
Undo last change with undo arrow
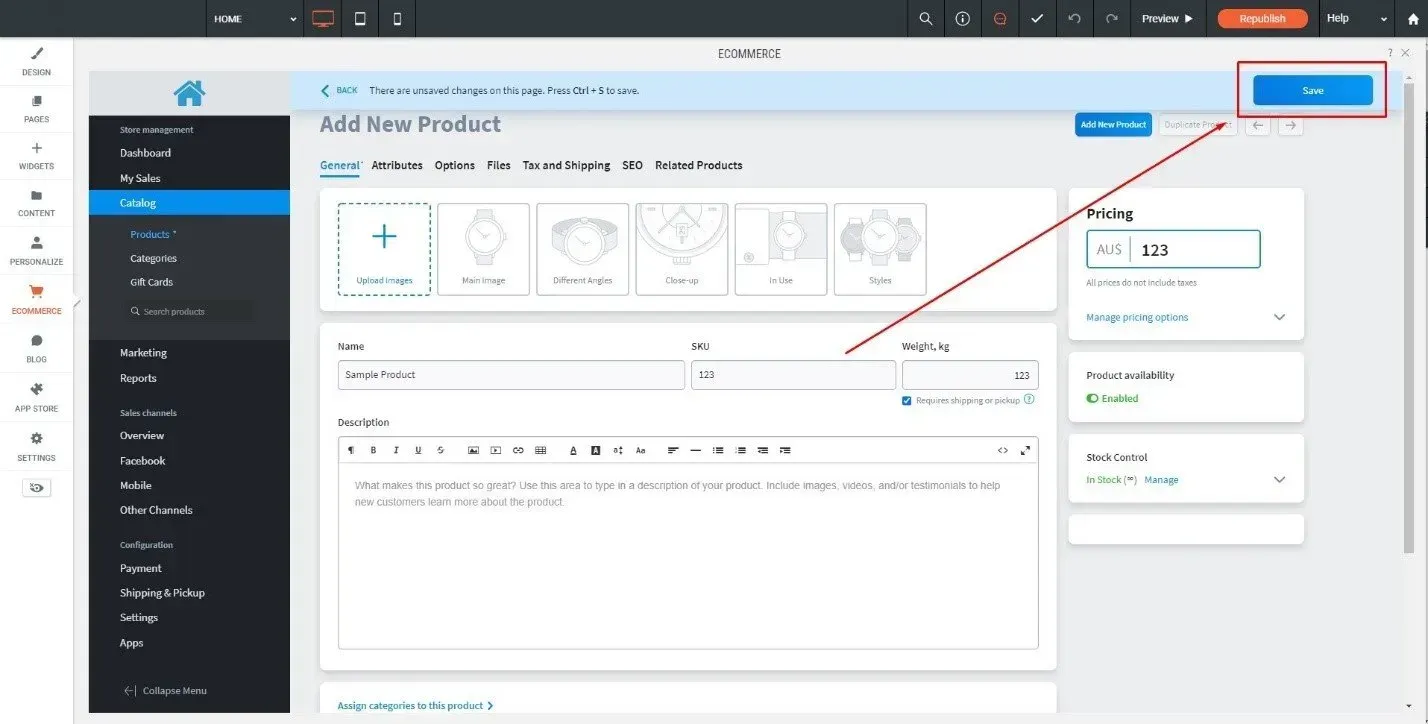pos(1074,18)
